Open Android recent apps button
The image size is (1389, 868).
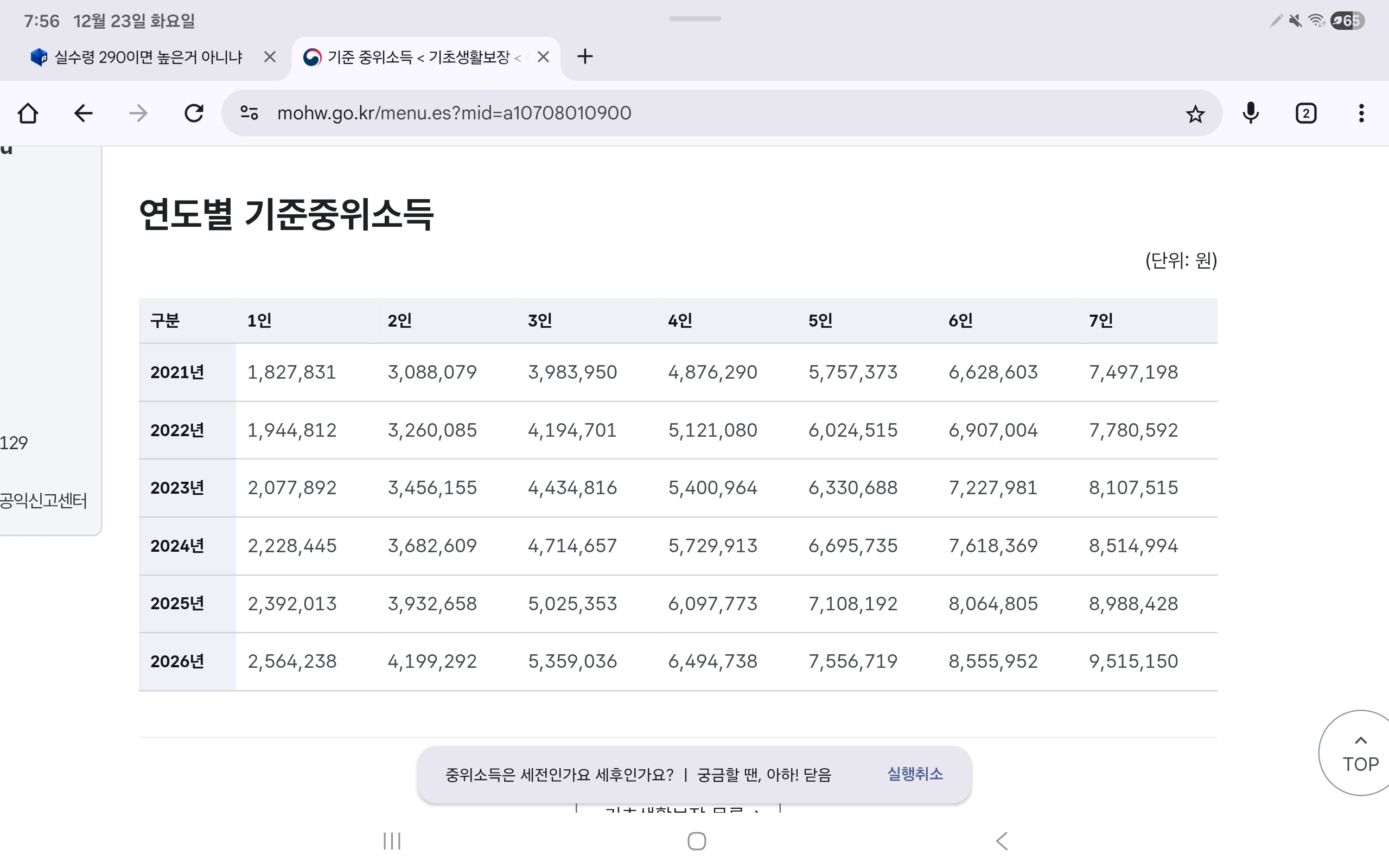pos(392,841)
